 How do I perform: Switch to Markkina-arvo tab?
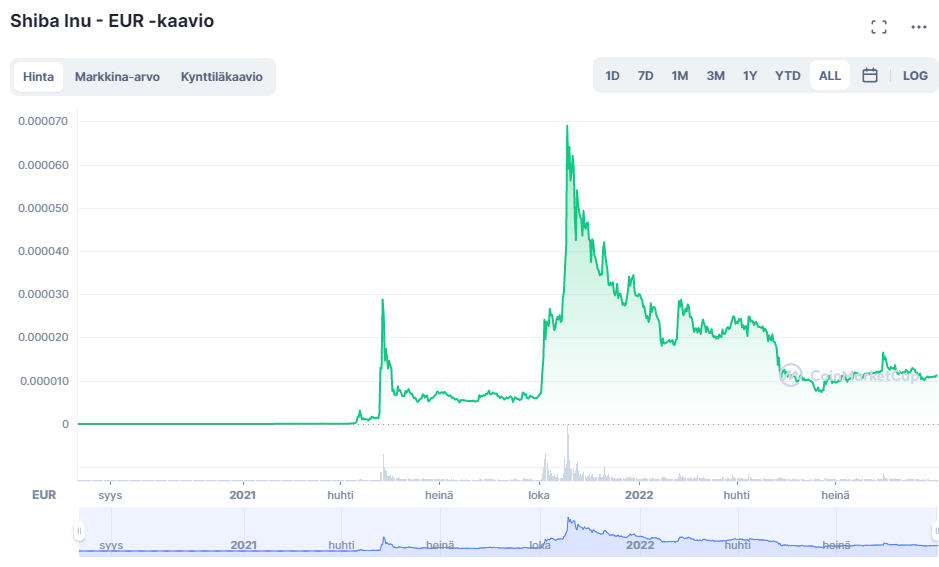coord(117,77)
